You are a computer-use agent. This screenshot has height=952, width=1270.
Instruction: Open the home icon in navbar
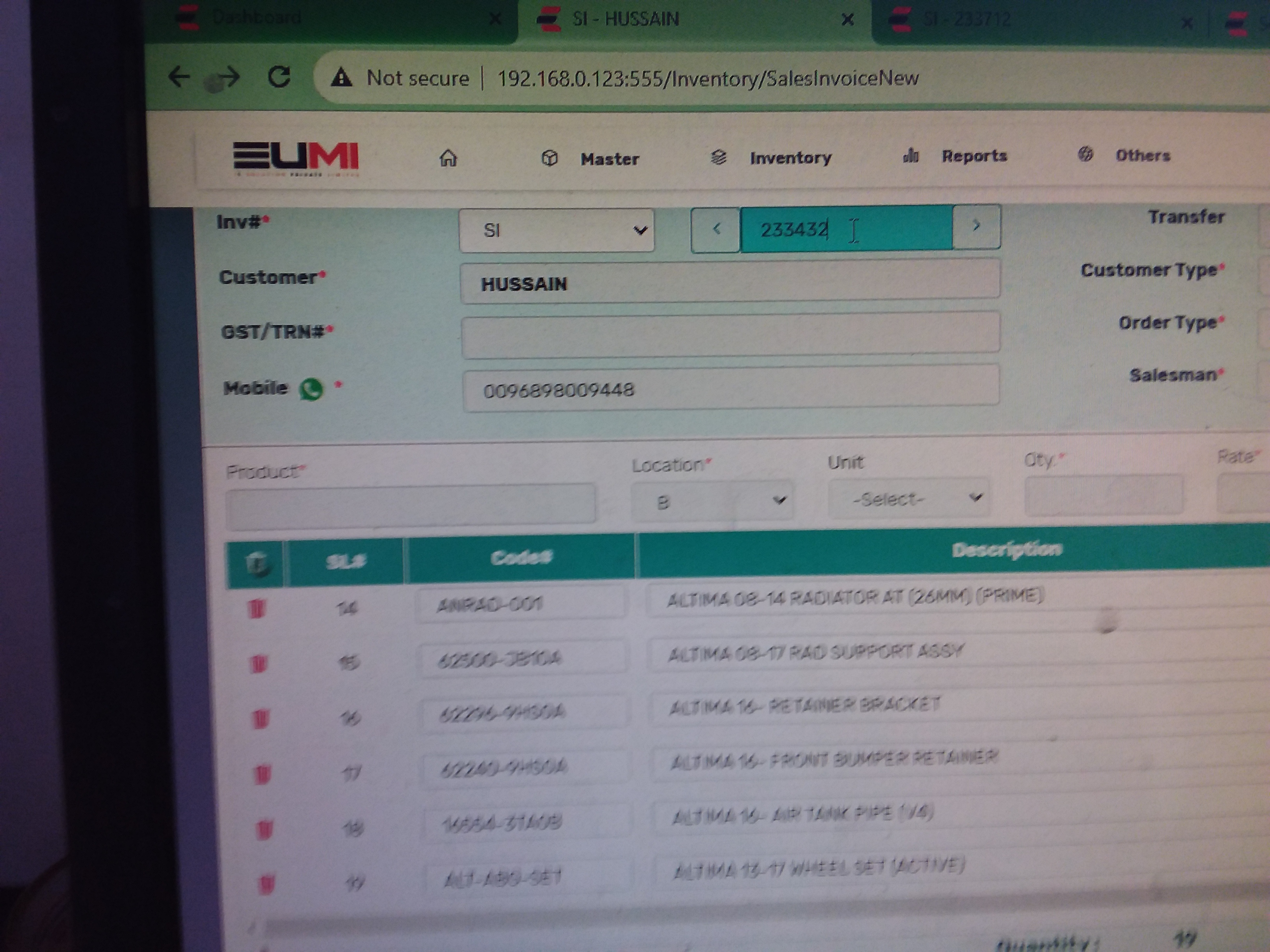tap(448, 158)
